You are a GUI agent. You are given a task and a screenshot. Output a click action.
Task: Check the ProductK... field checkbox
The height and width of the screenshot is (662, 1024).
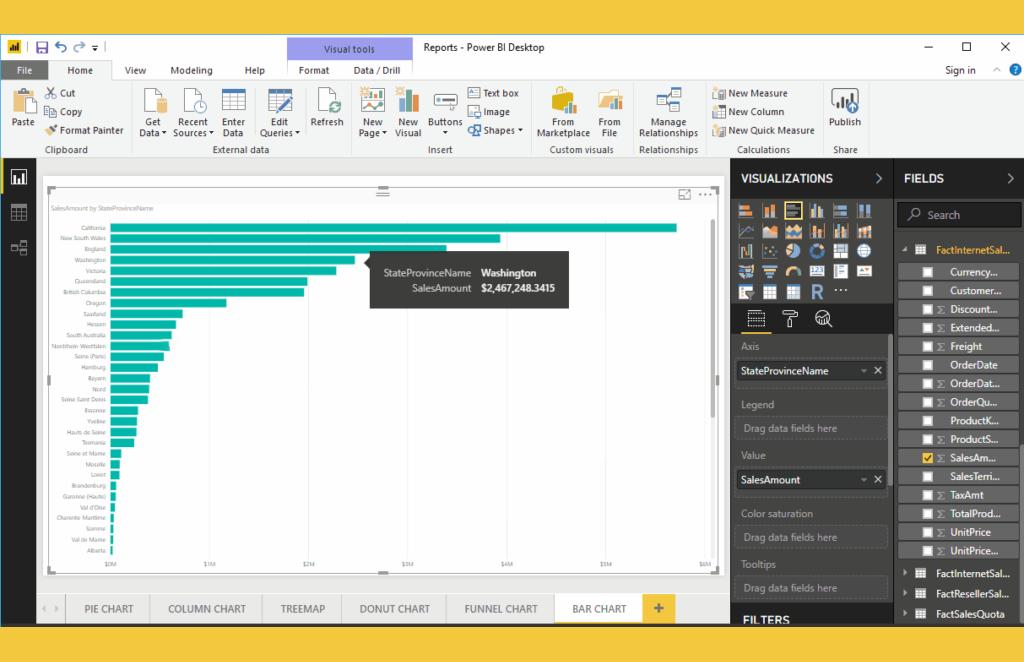927,420
